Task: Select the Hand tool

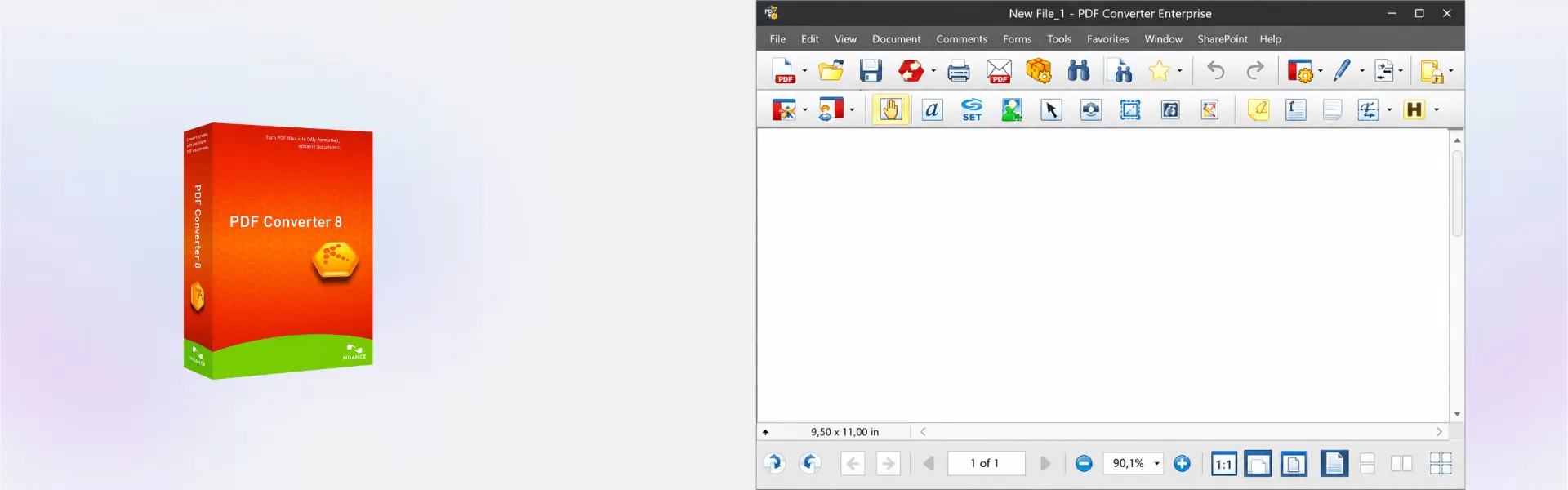Action: point(891,109)
